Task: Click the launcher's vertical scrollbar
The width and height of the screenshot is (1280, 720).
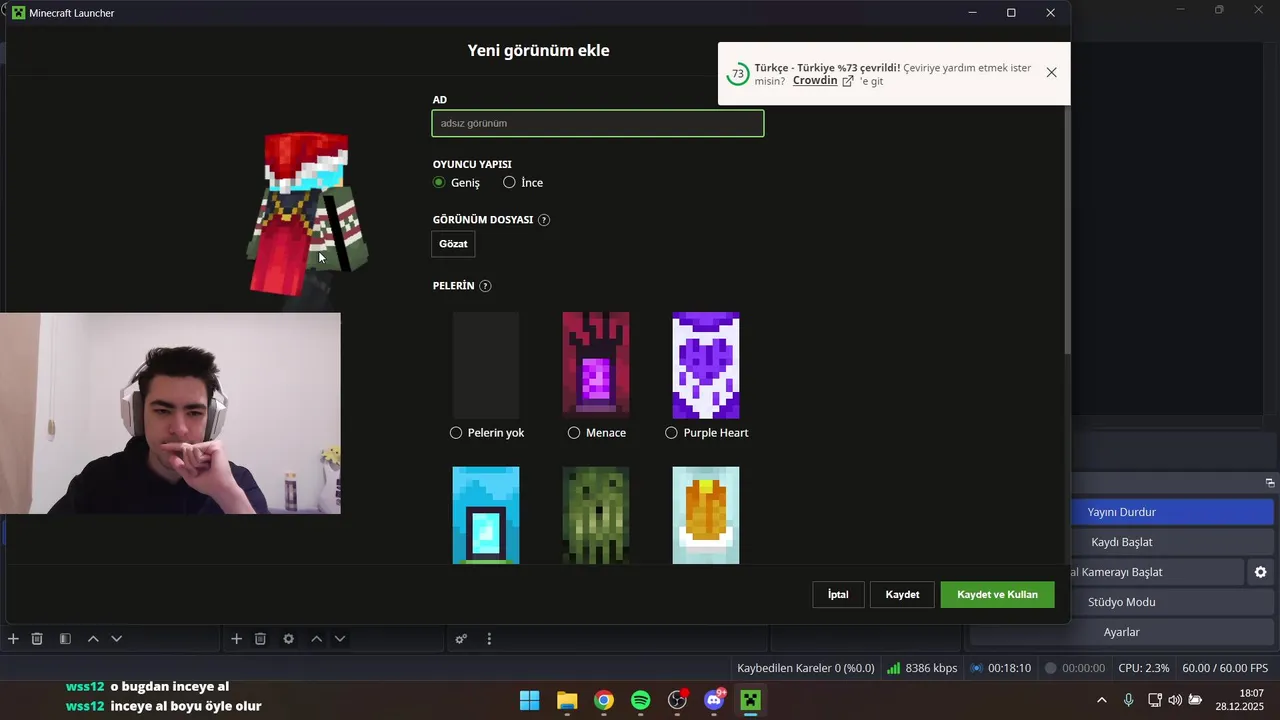Action: (1066, 228)
